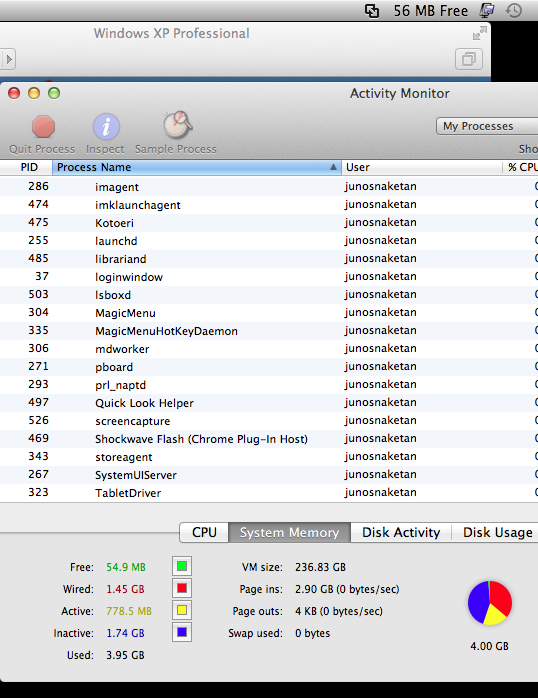Select the imagent process row
Viewport: 538px width, 698px height.
coord(269,187)
